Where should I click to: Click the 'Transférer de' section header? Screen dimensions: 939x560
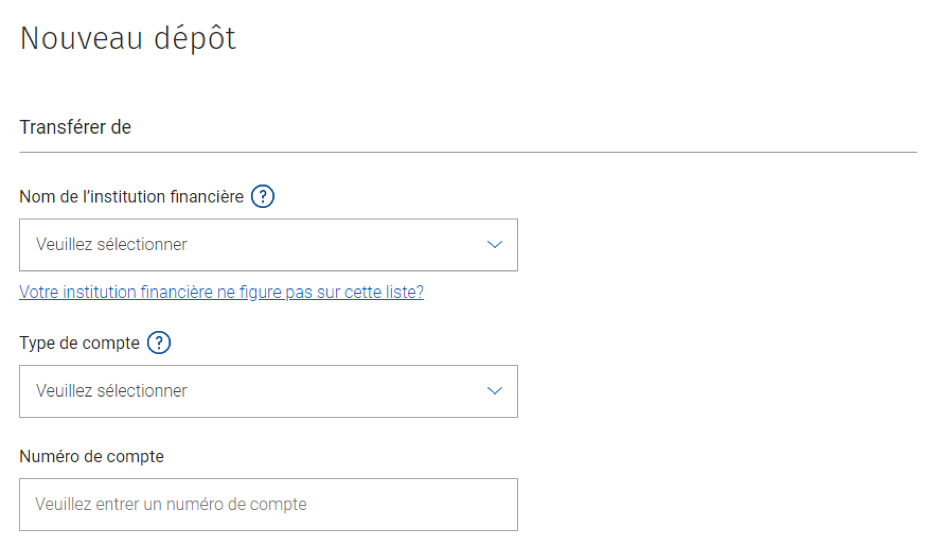pyautogui.click(x=75, y=127)
